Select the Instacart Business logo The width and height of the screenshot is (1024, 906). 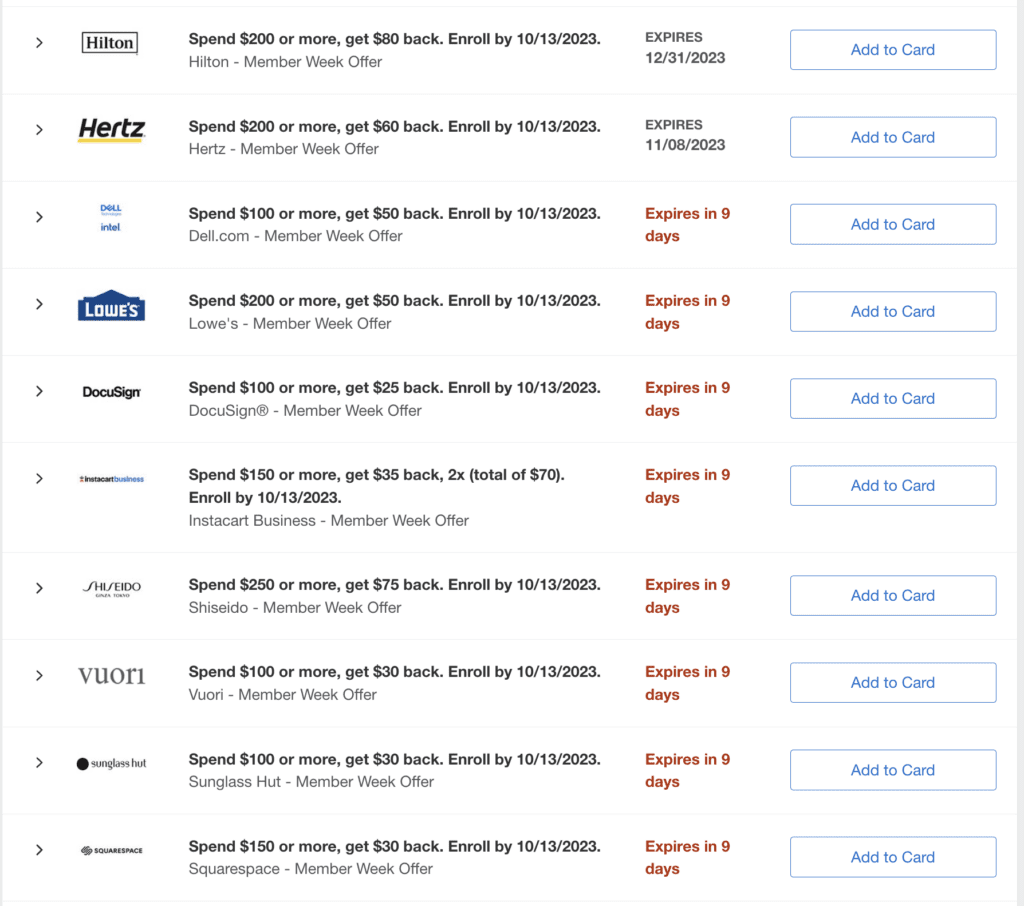click(x=110, y=478)
